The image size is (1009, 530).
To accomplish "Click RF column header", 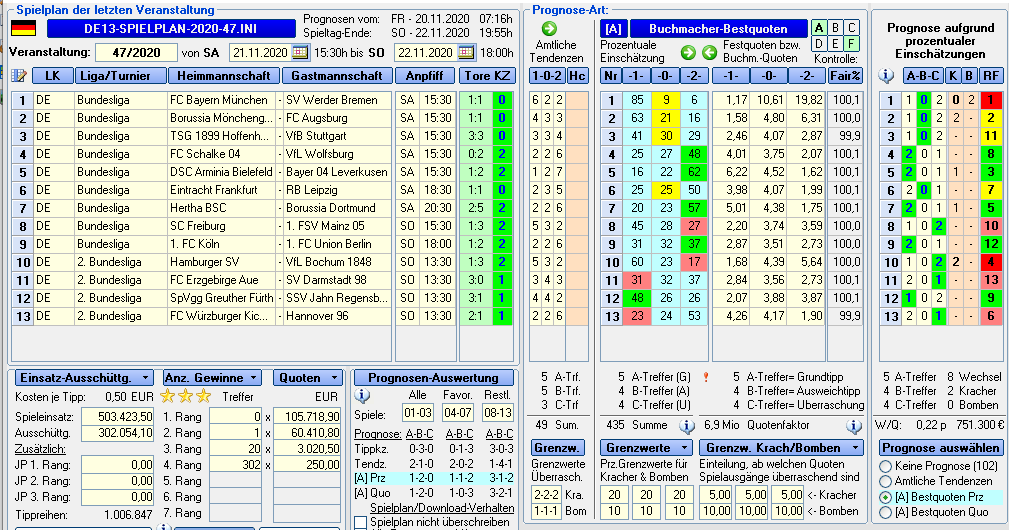I will click(x=990, y=76).
